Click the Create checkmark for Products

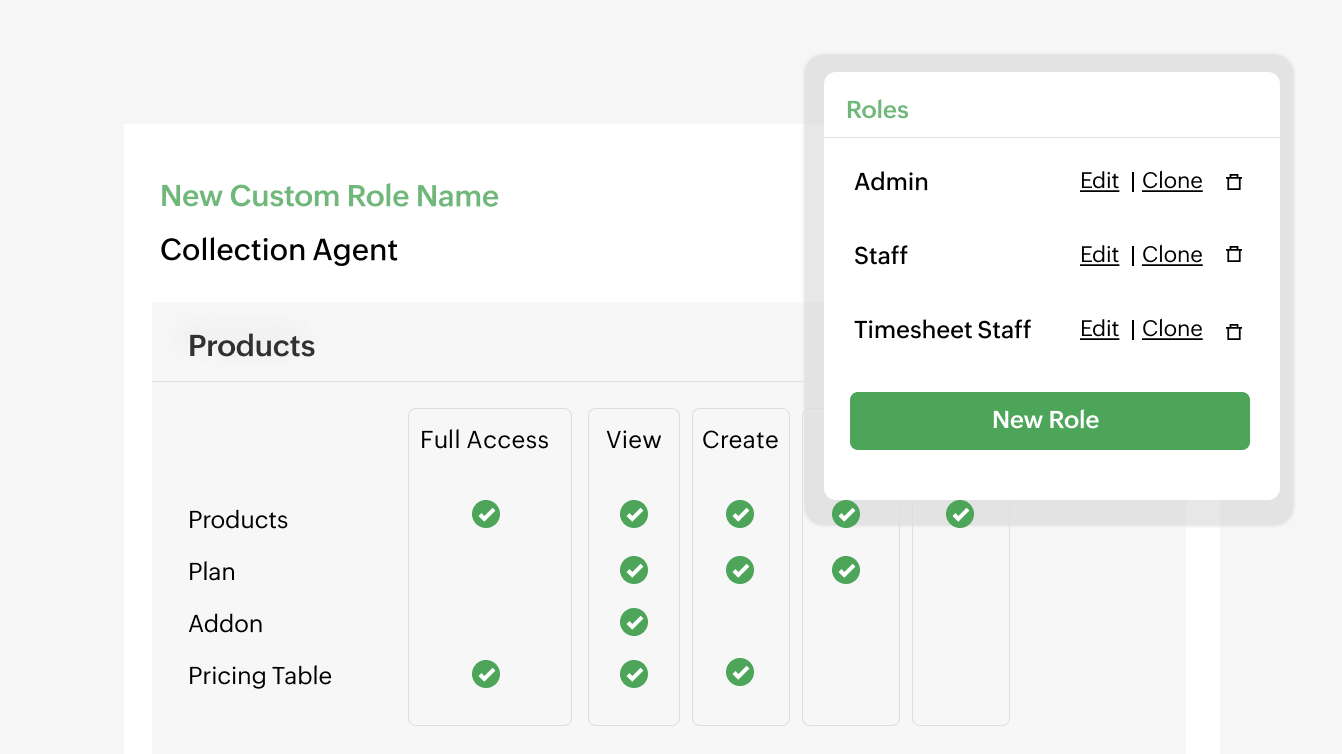point(740,514)
